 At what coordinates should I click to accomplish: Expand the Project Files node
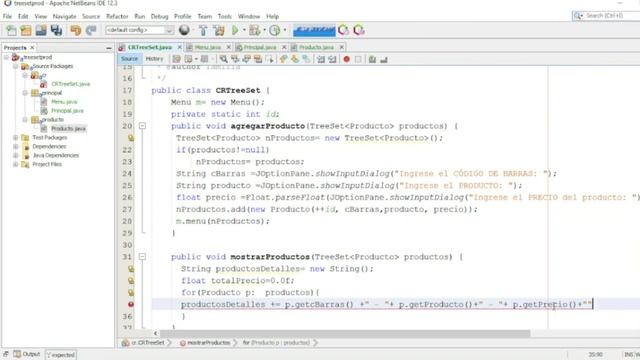coord(16,164)
